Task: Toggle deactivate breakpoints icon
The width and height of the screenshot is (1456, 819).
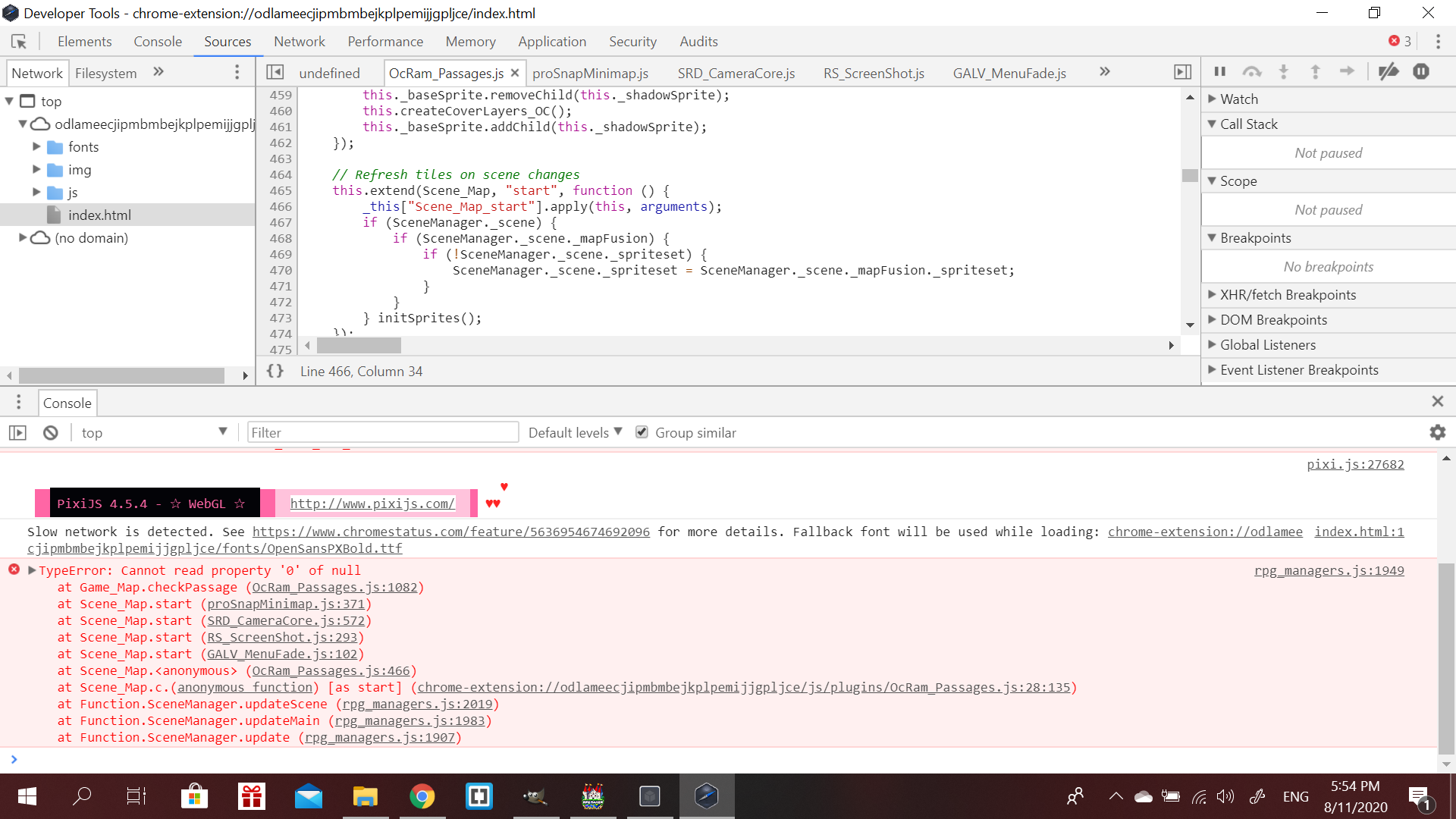Action: (1389, 71)
